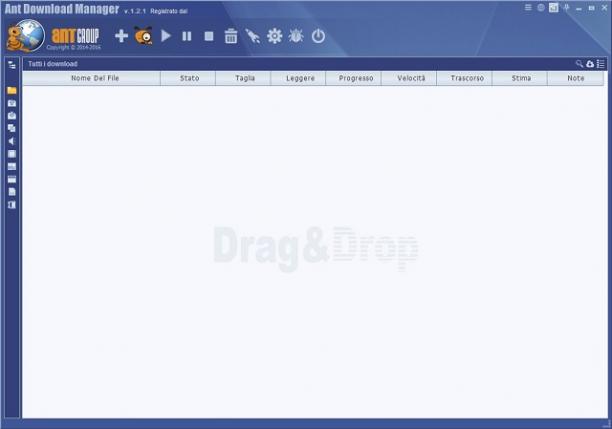Click the highlighted square icon in title bar
Viewport: 612px width, 429px height.
553,7
